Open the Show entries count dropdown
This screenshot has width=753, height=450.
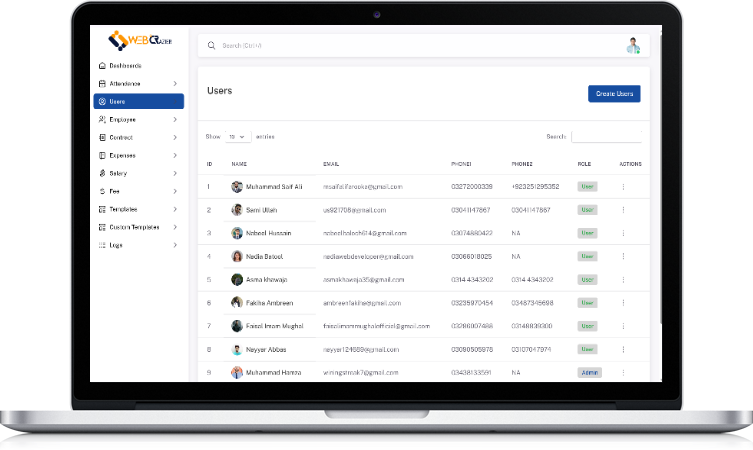[x=238, y=136]
